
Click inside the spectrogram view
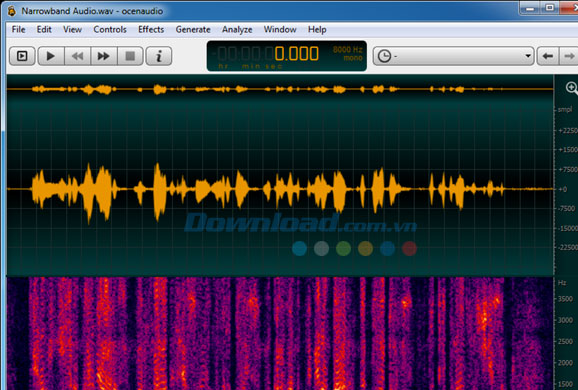[280, 333]
